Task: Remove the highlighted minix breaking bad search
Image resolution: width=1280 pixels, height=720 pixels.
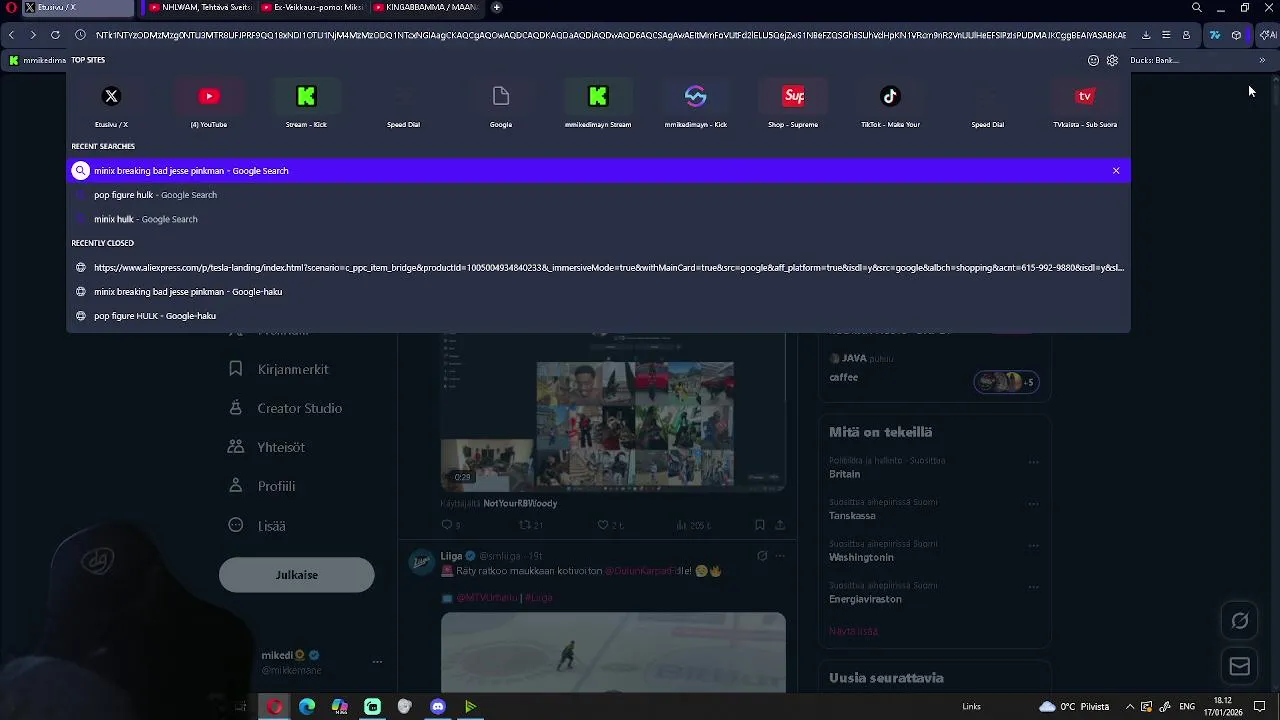Action: (1116, 171)
